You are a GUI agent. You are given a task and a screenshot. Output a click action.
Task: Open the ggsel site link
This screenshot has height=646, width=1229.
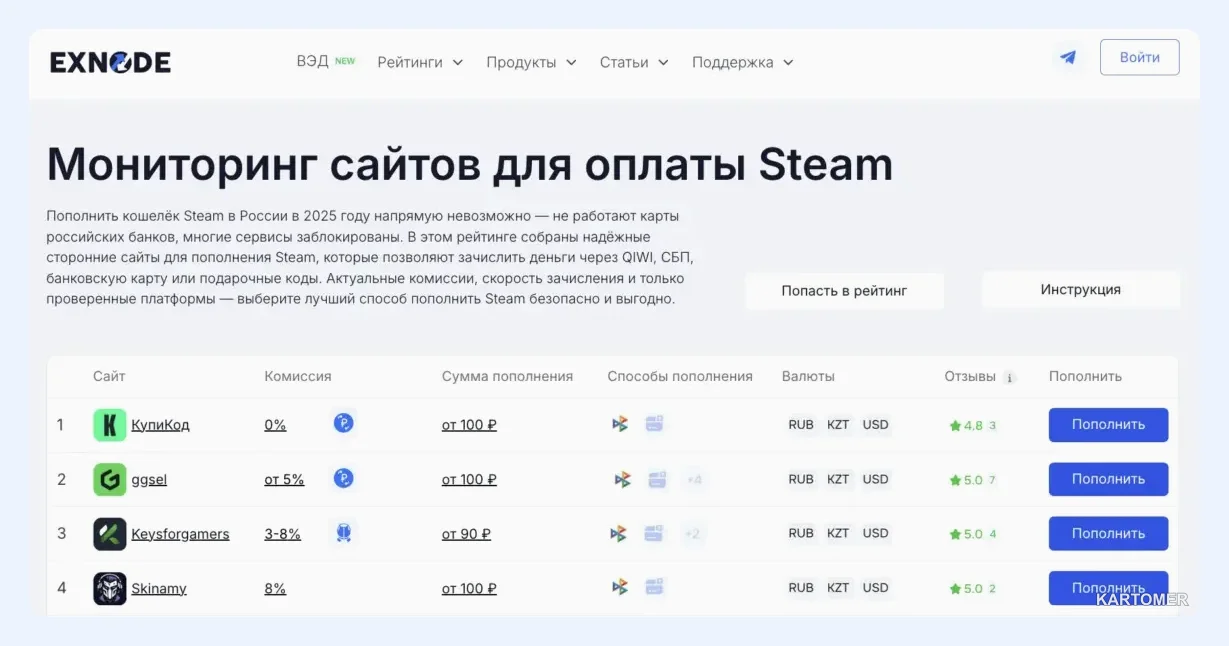pyautogui.click(x=149, y=480)
